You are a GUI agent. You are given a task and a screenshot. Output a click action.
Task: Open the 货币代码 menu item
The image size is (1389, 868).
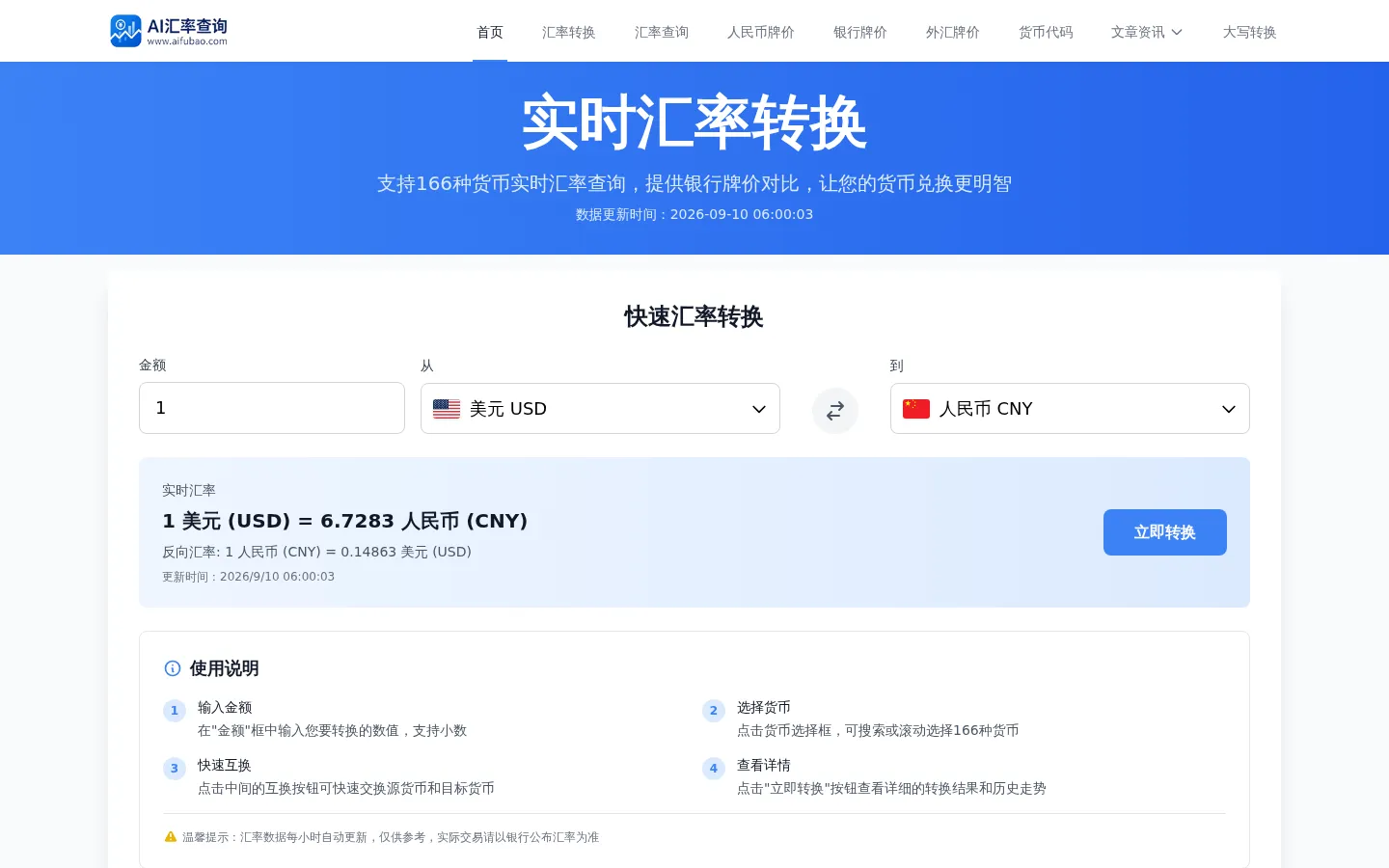[1046, 32]
